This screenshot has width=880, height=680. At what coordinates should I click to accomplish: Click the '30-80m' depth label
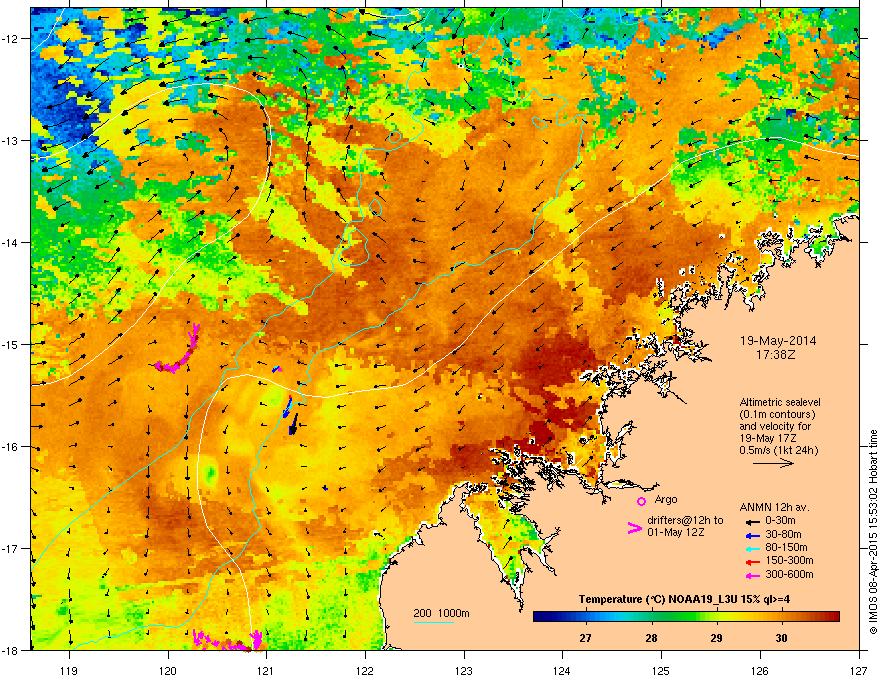[x=783, y=535]
